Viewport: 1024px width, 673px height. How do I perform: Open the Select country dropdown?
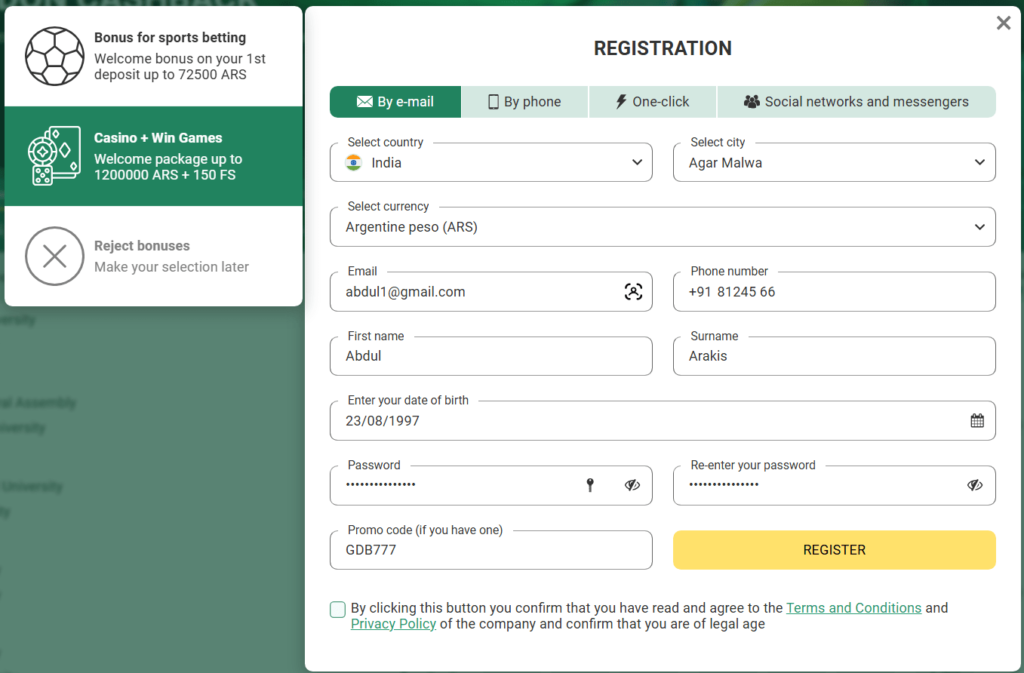click(491, 163)
